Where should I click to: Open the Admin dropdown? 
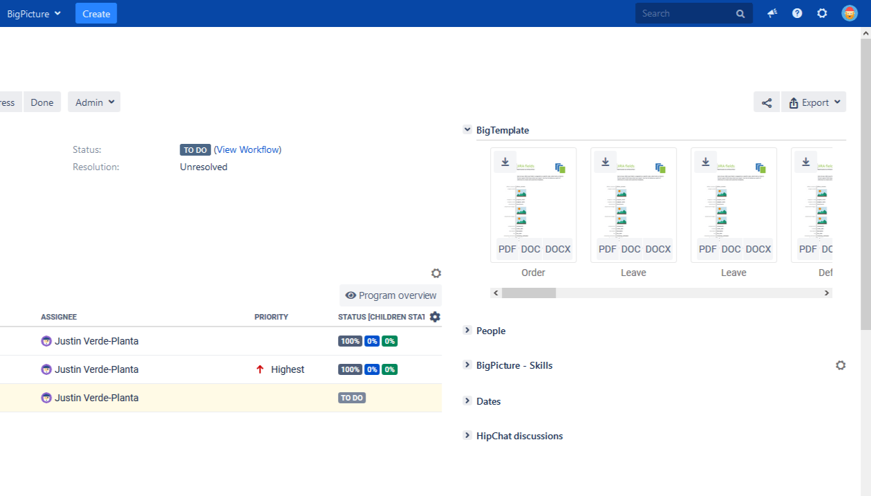coord(94,102)
